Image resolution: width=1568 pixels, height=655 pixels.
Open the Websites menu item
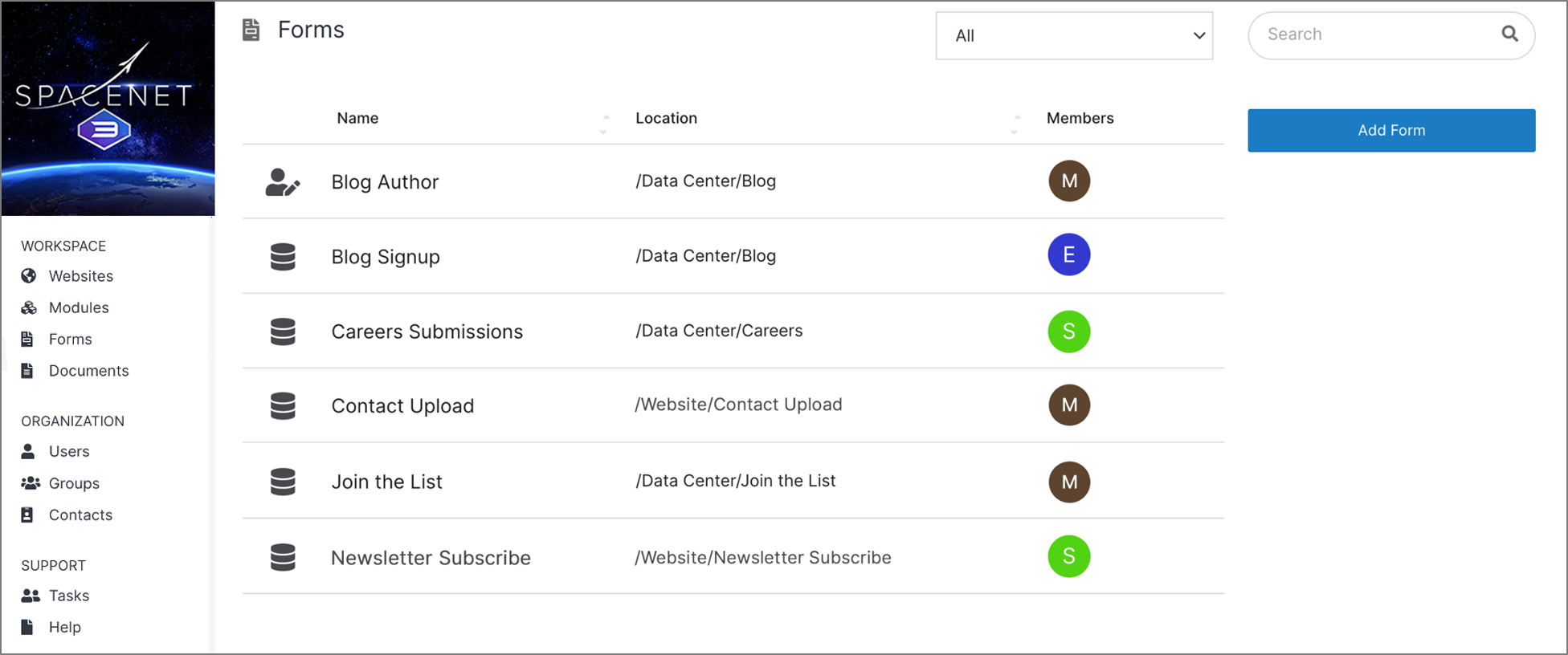click(81, 276)
